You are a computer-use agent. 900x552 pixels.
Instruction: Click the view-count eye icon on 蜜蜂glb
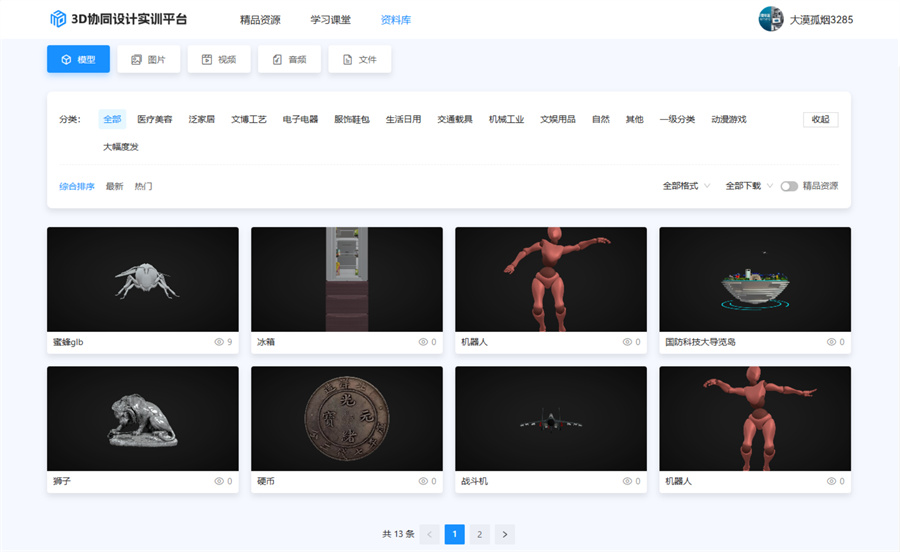click(x=219, y=342)
